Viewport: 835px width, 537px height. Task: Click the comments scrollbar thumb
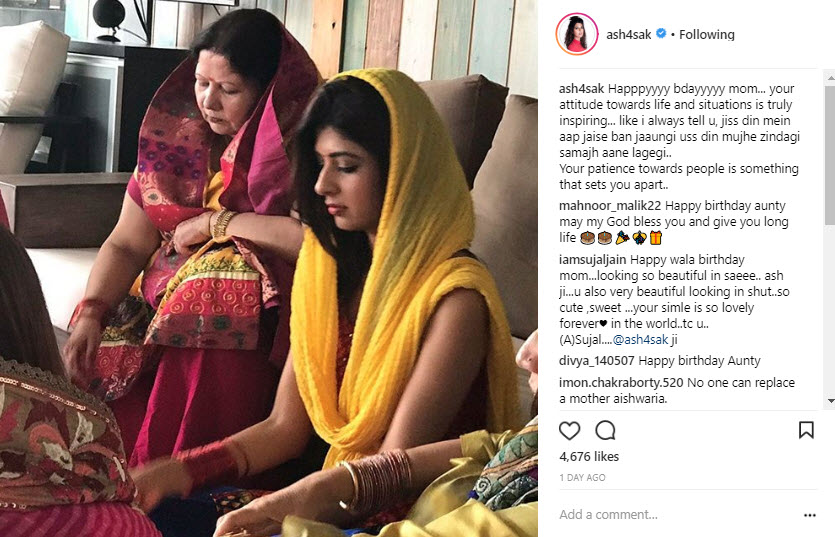830,154
